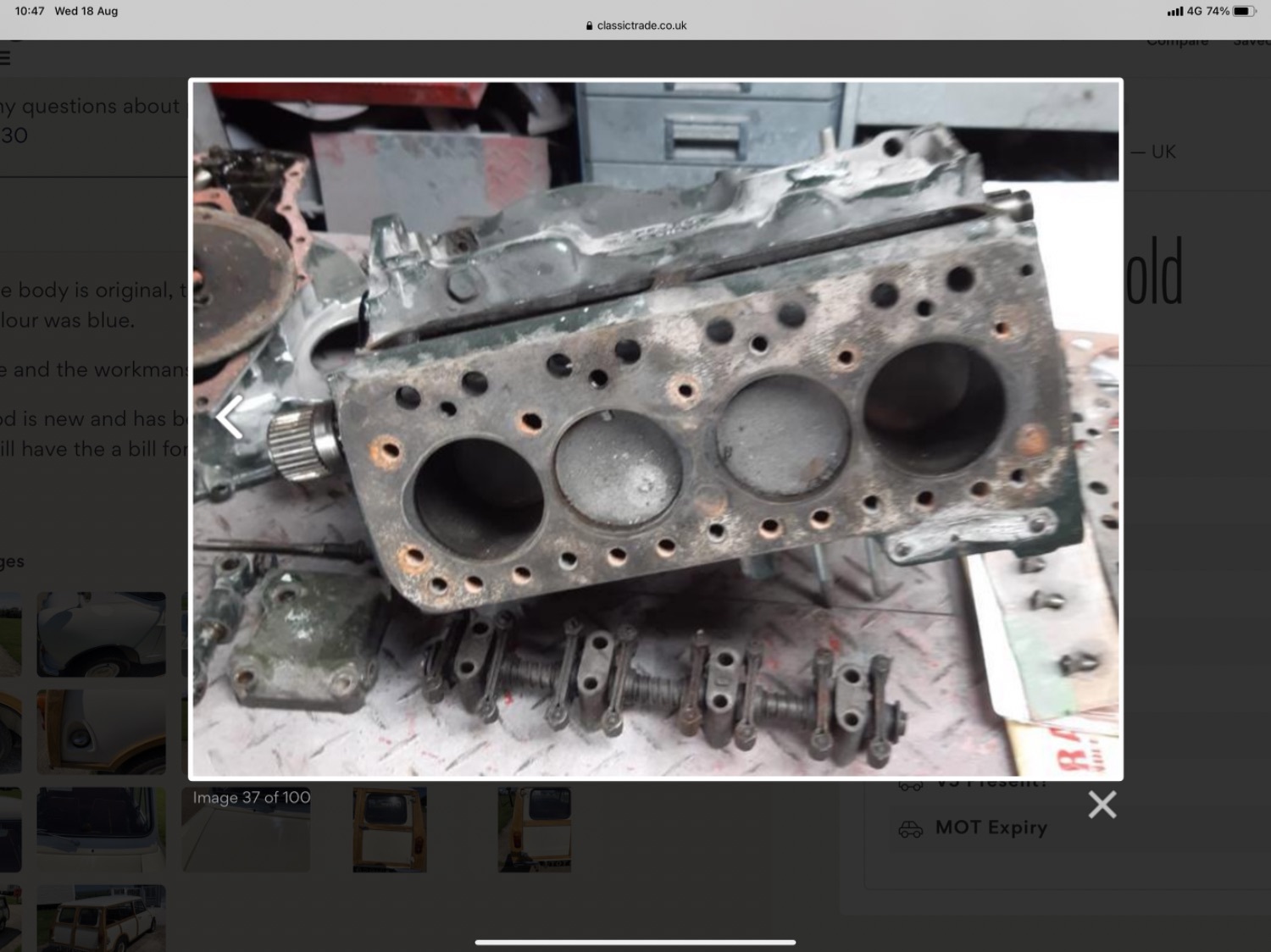Select the windscreen and bonnet thumbnail
1271x952 pixels.
[x=101, y=829]
